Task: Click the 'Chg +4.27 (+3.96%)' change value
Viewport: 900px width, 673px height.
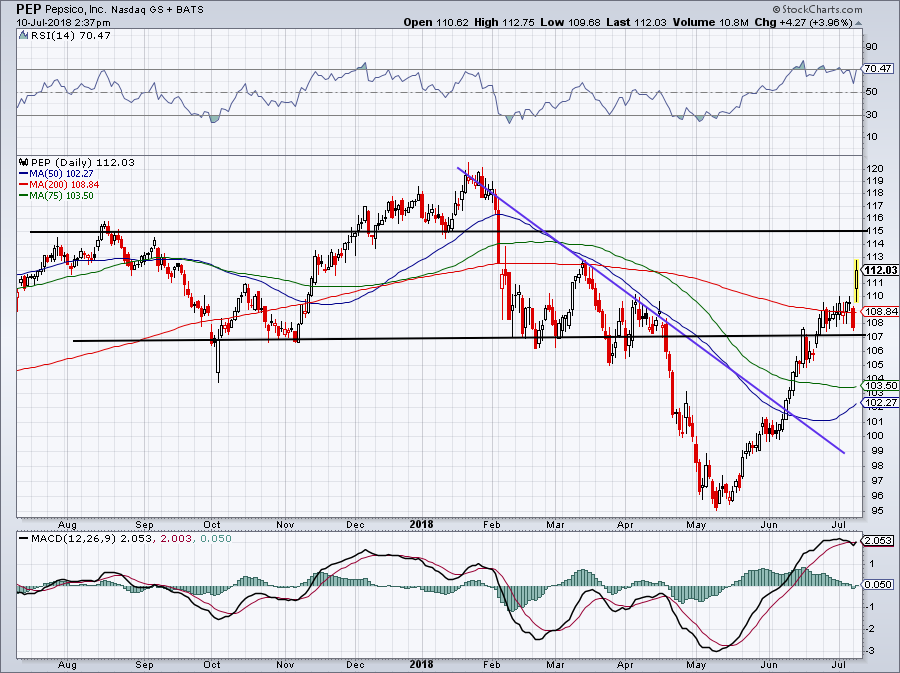Action: pos(804,22)
